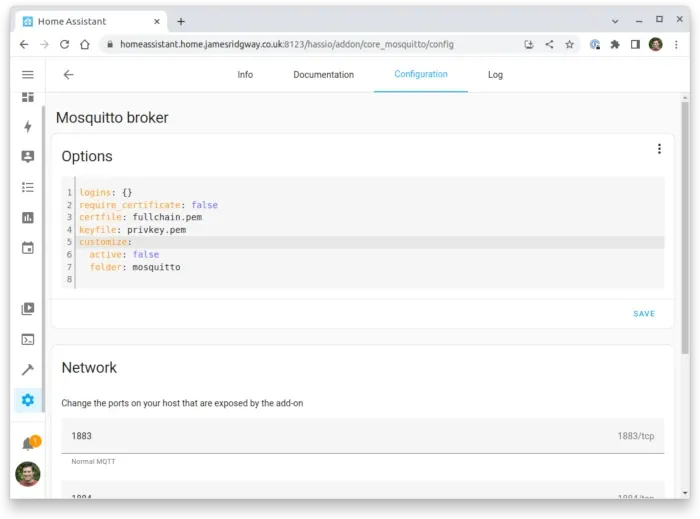Screen dimensions: 700x519
Task: Click the 'Mosquitto broker' heading
Action: (112, 118)
